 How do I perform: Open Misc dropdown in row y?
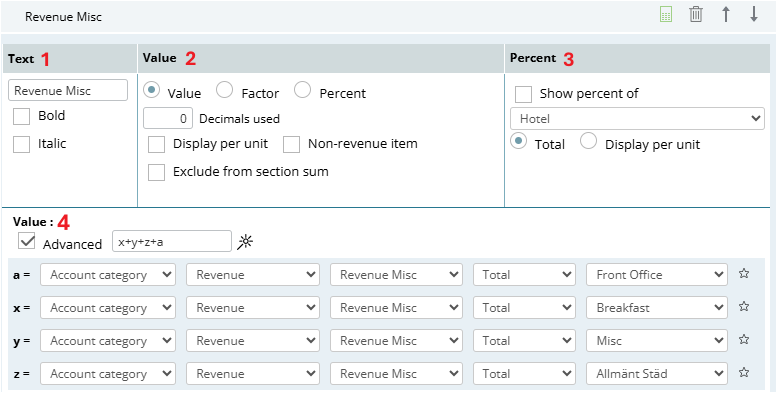(657, 341)
